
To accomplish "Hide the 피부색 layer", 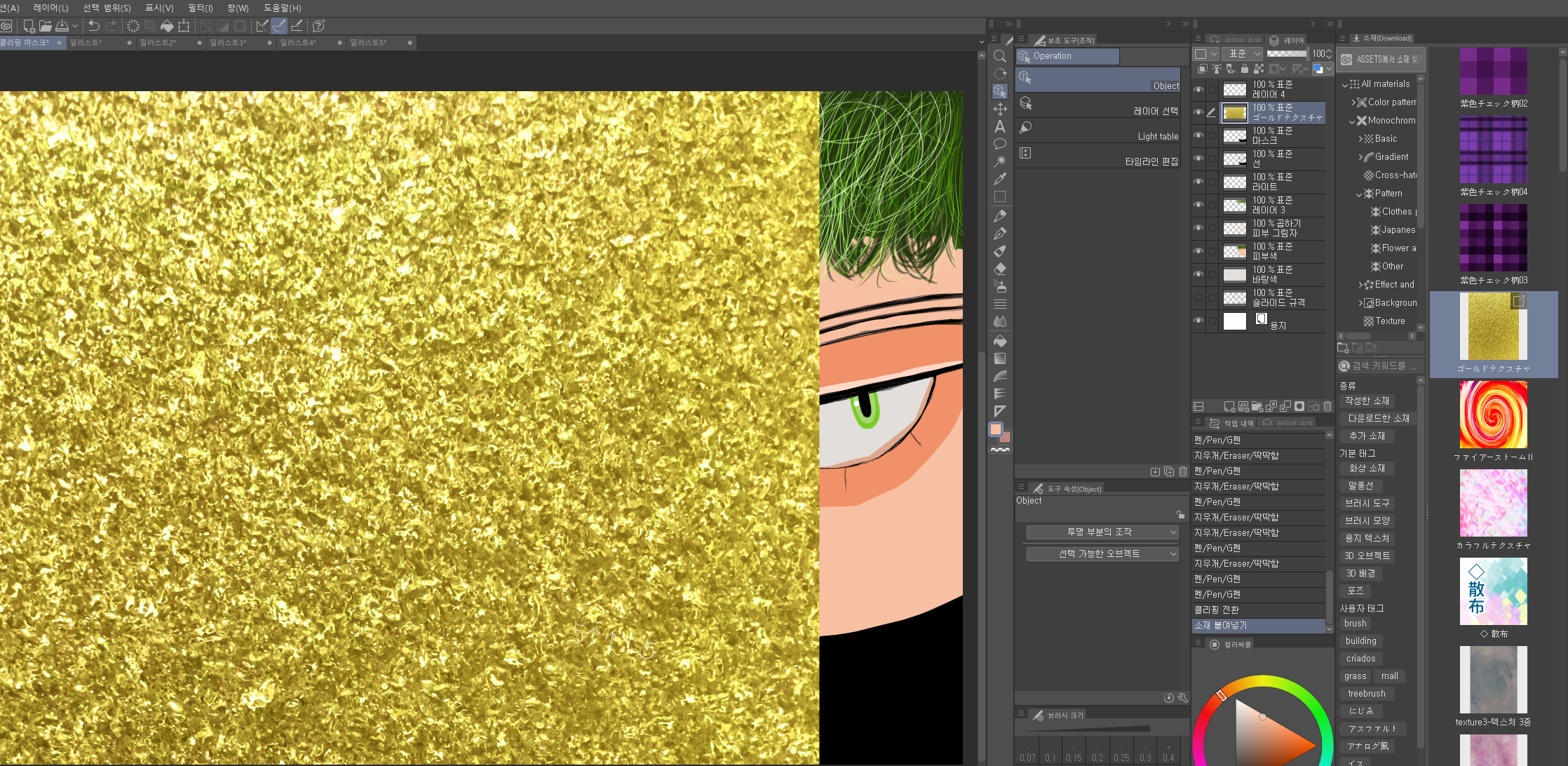I will click(x=1198, y=251).
